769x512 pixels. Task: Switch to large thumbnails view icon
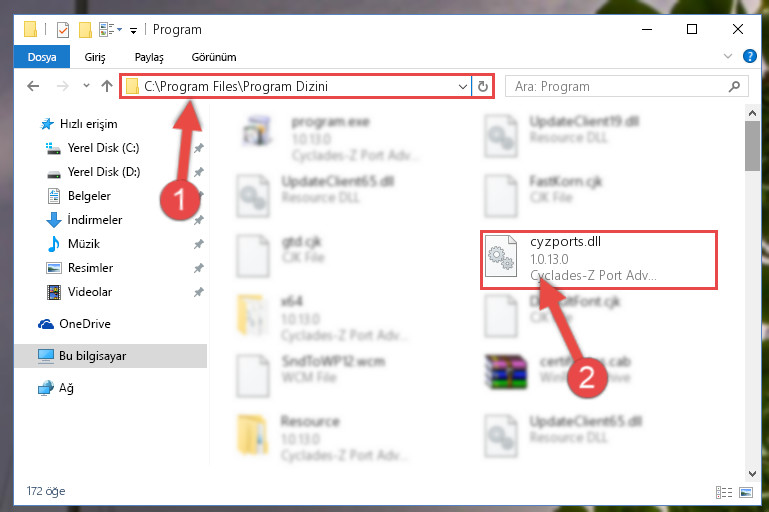point(746,492)
